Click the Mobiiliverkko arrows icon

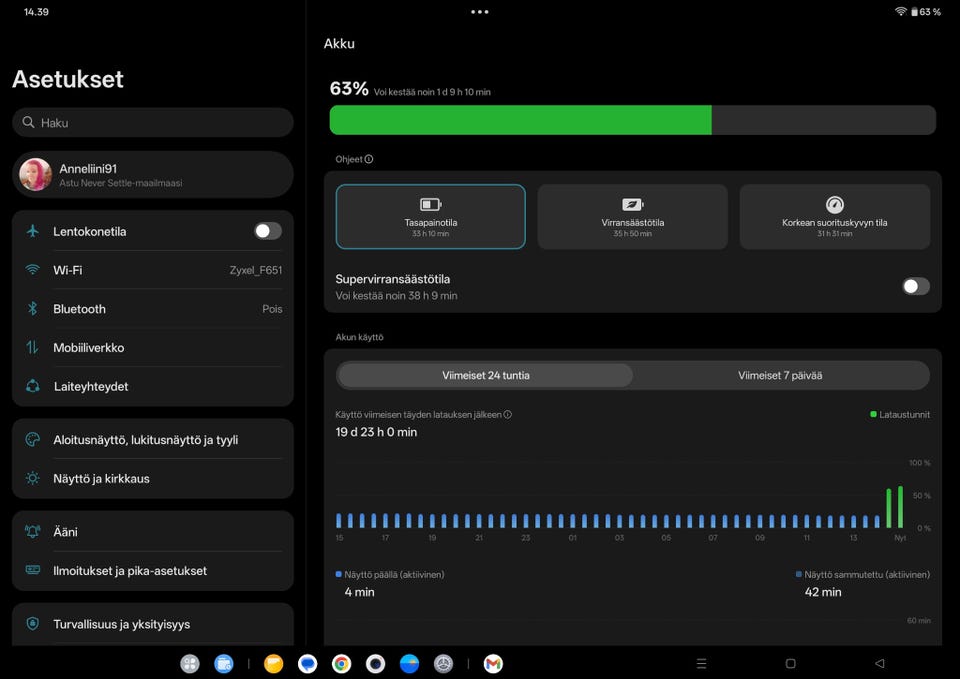(x=33, y=348)
